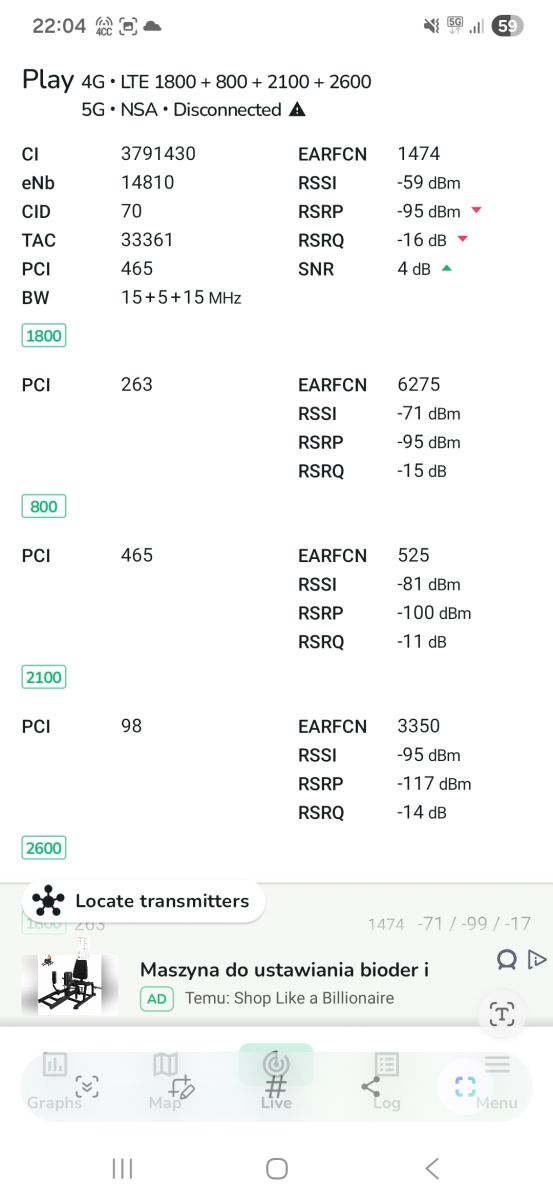Switch to the Map tab
553x1200 pixels.
click(165, 1082)
